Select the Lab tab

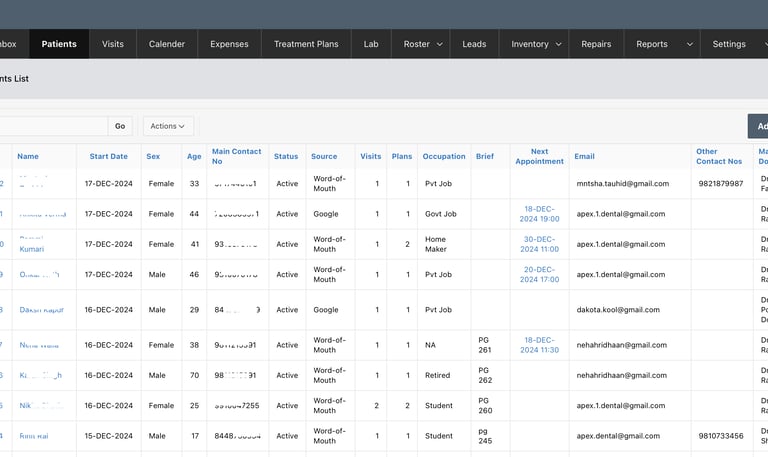371,44
